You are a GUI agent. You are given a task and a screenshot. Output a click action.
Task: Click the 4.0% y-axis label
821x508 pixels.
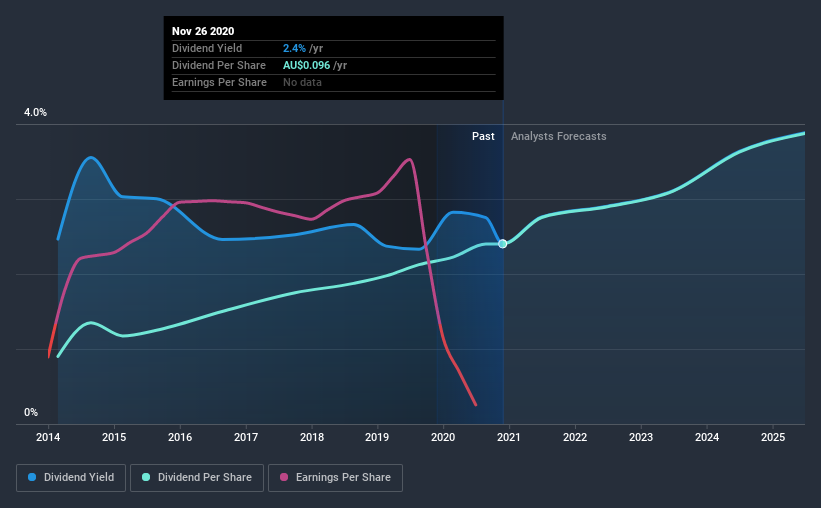click(35, 113)
